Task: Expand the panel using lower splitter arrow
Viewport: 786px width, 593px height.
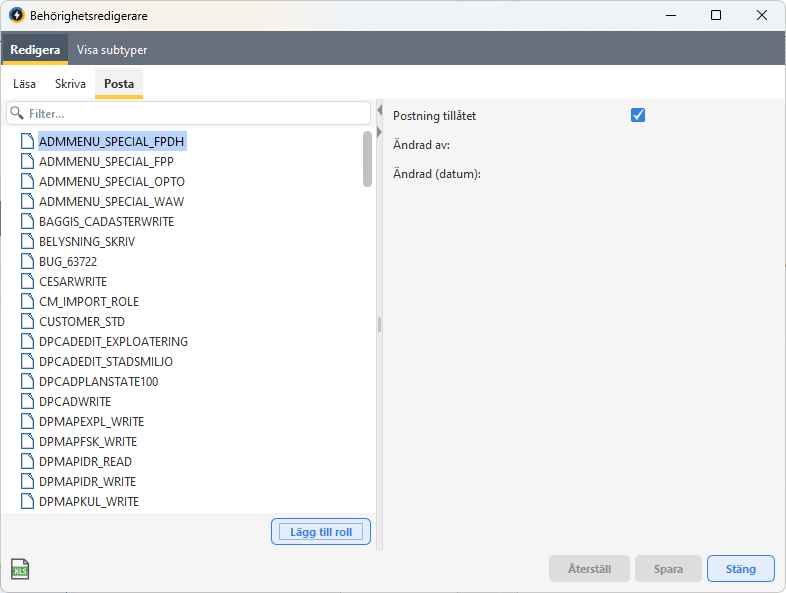Action: 379,133
